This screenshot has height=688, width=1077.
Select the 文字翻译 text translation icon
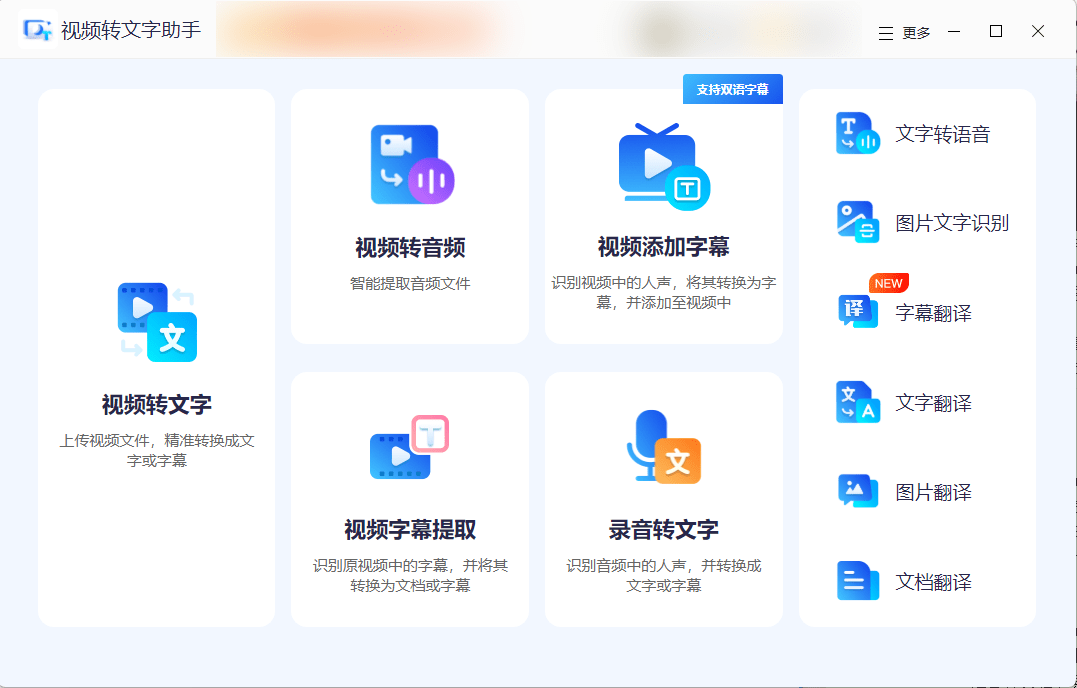(857, 401)
